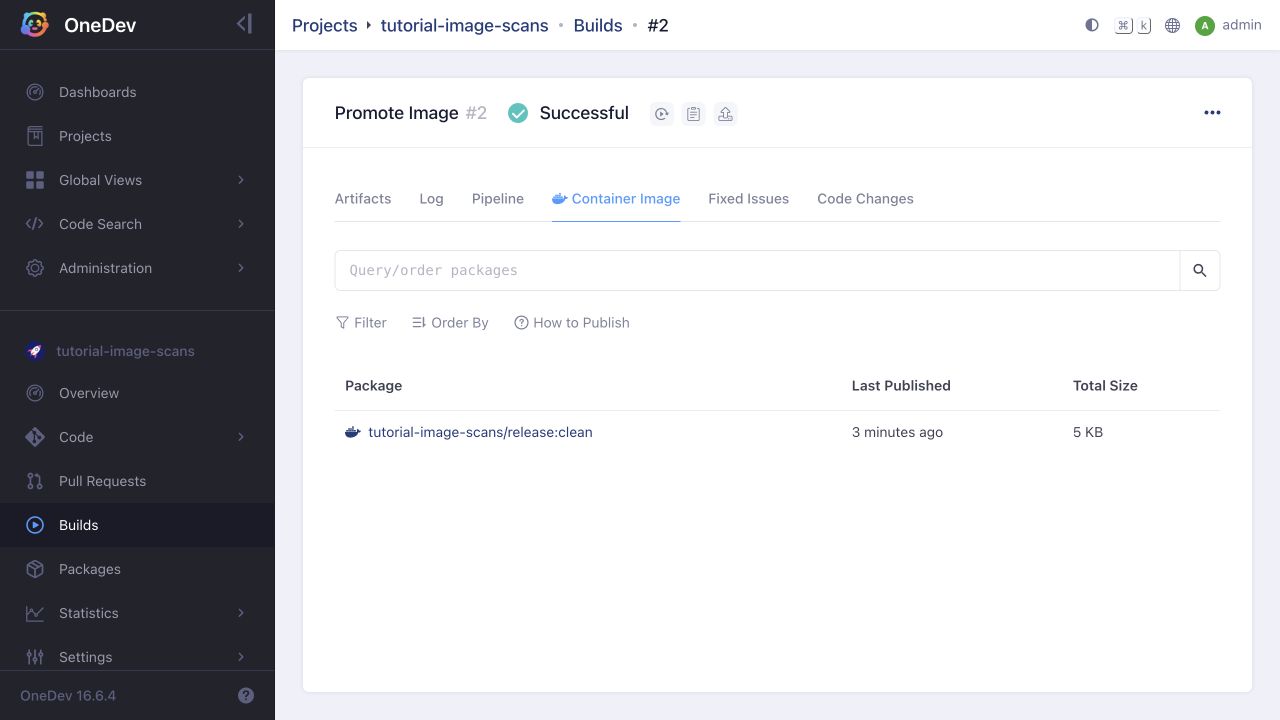Click the OneDev 16.6.4 version text
The width and height of the screenshot is (1280, 720).
(x=68, y=696)
